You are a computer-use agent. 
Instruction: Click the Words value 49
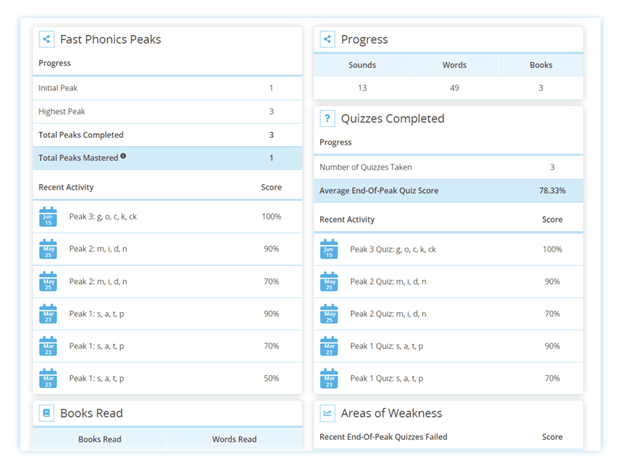(x=454, y=88)
